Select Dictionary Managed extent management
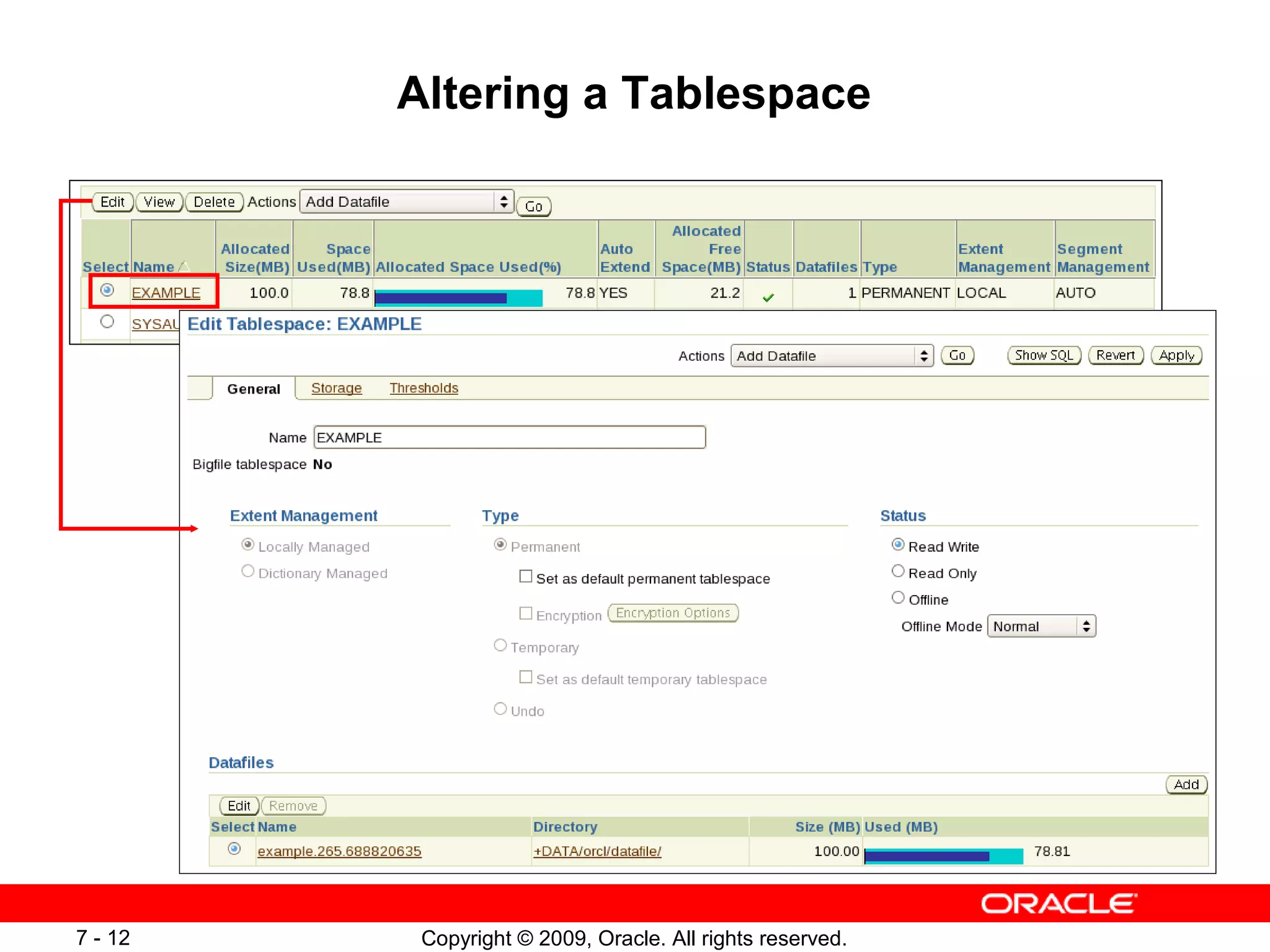The height and width of the screenshot is (952, 1270). [x=248, y=571]
